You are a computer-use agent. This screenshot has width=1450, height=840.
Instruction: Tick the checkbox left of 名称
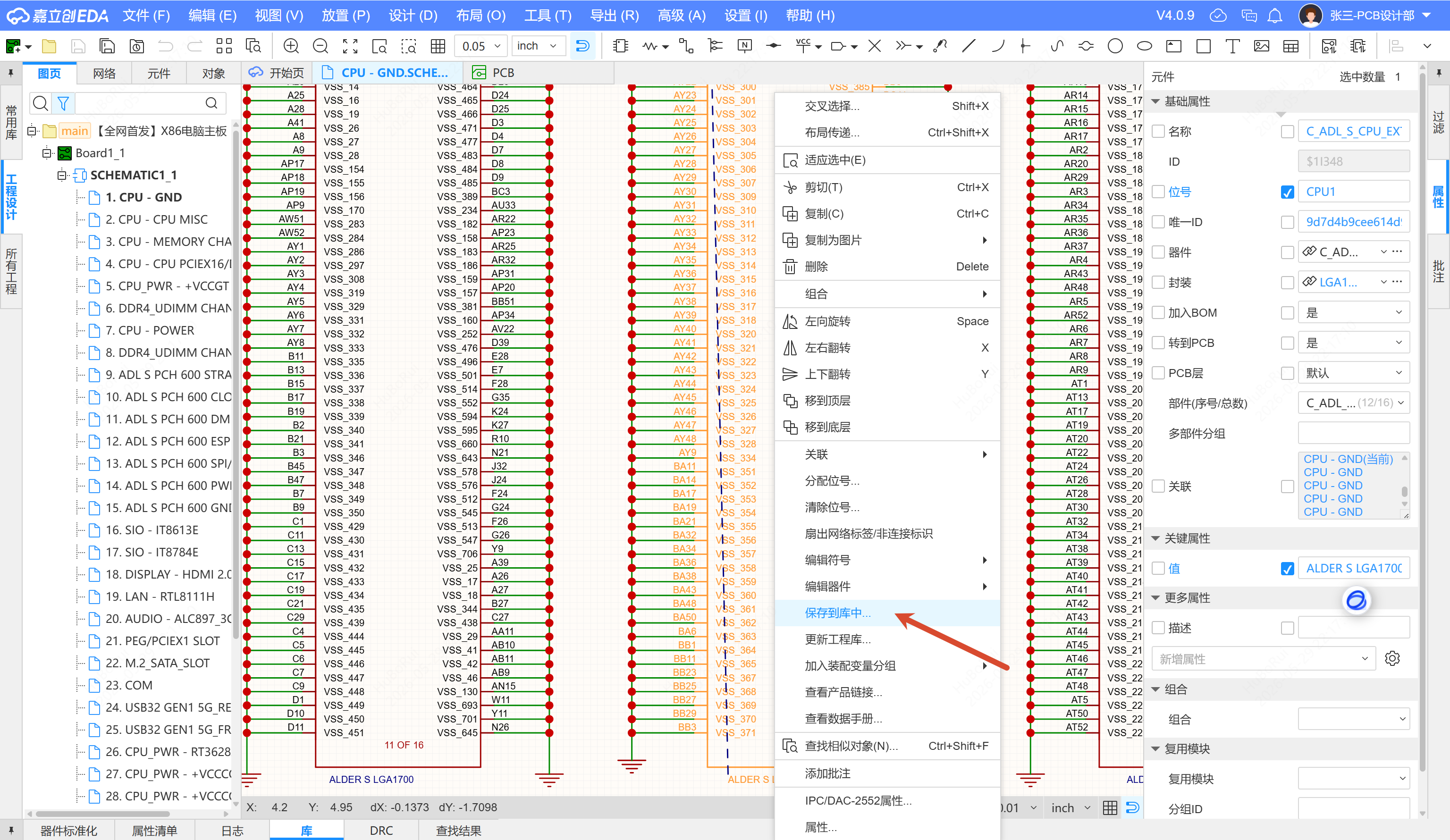pyautogui.click(x=1158, y=132)
